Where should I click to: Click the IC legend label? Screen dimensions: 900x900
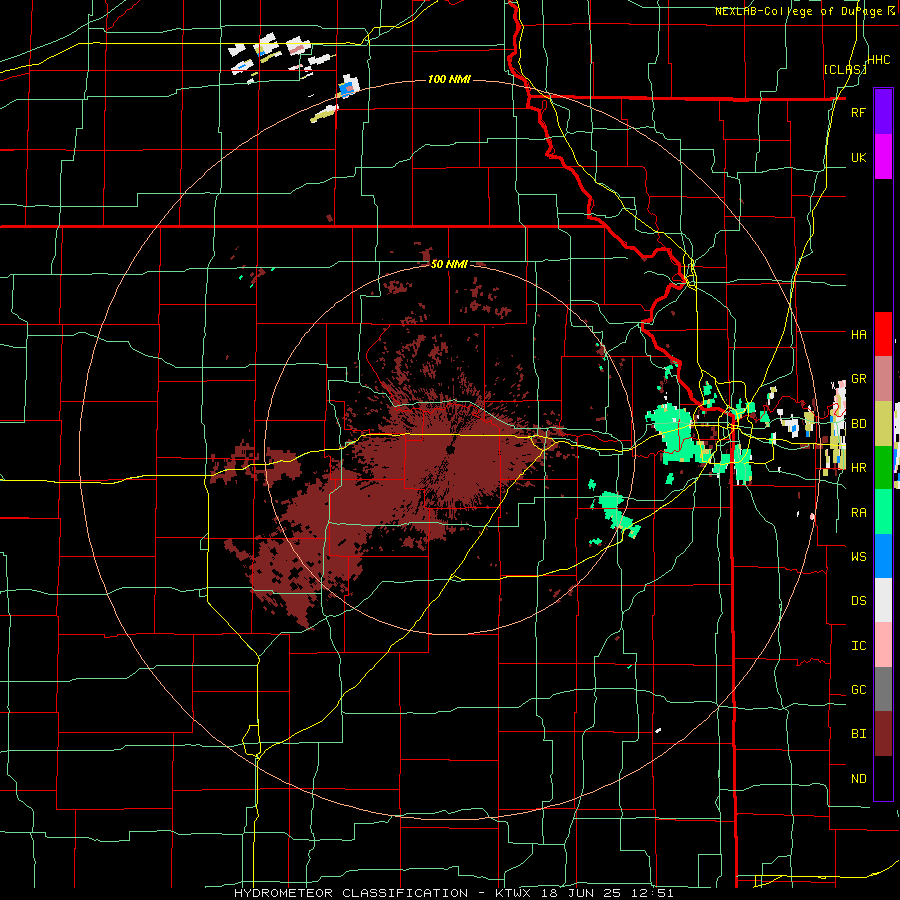[858, 645]
